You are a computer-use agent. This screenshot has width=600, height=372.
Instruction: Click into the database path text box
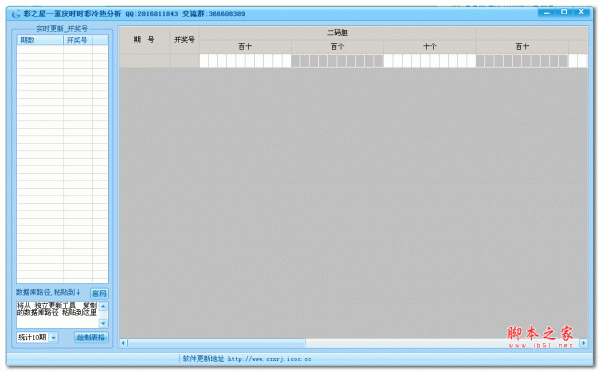[57, 315]
